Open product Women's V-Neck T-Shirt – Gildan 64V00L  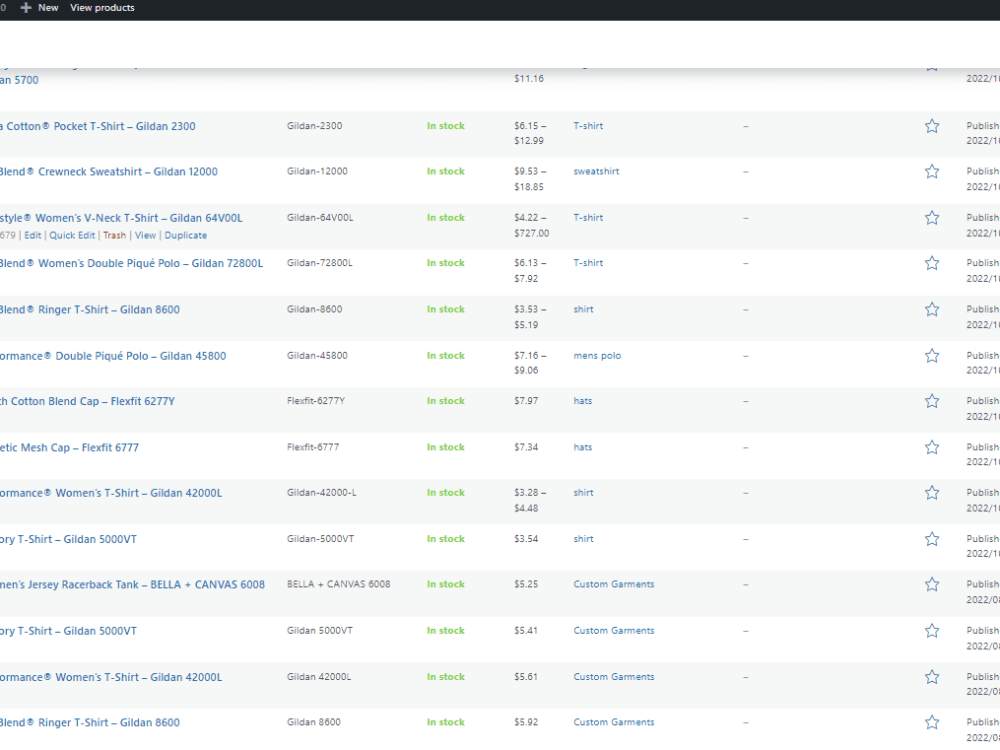click(x=121, y=218)
